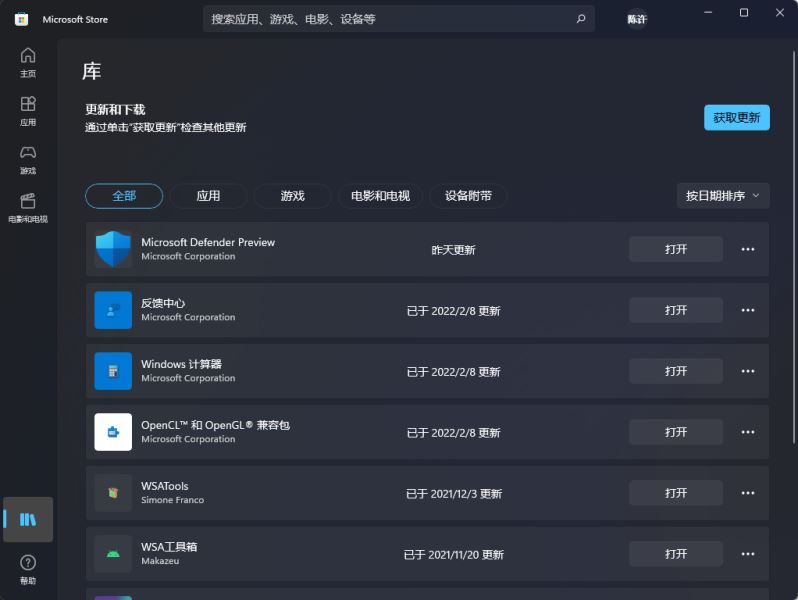Open Windows 计算器 with 打开 button
Screen dimensions: 798x600
pos(676,371)
